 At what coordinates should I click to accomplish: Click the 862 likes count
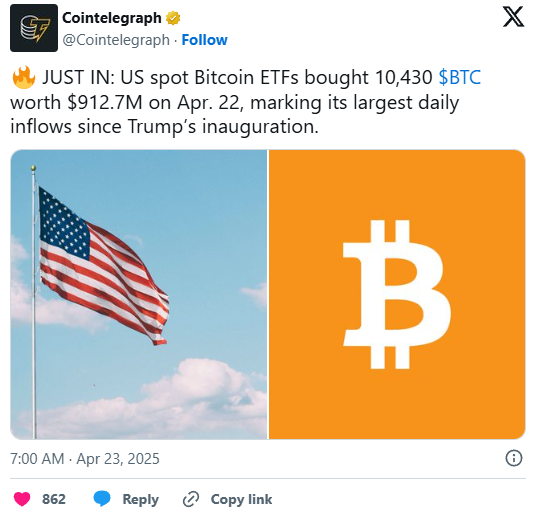[x=54, y=499]
